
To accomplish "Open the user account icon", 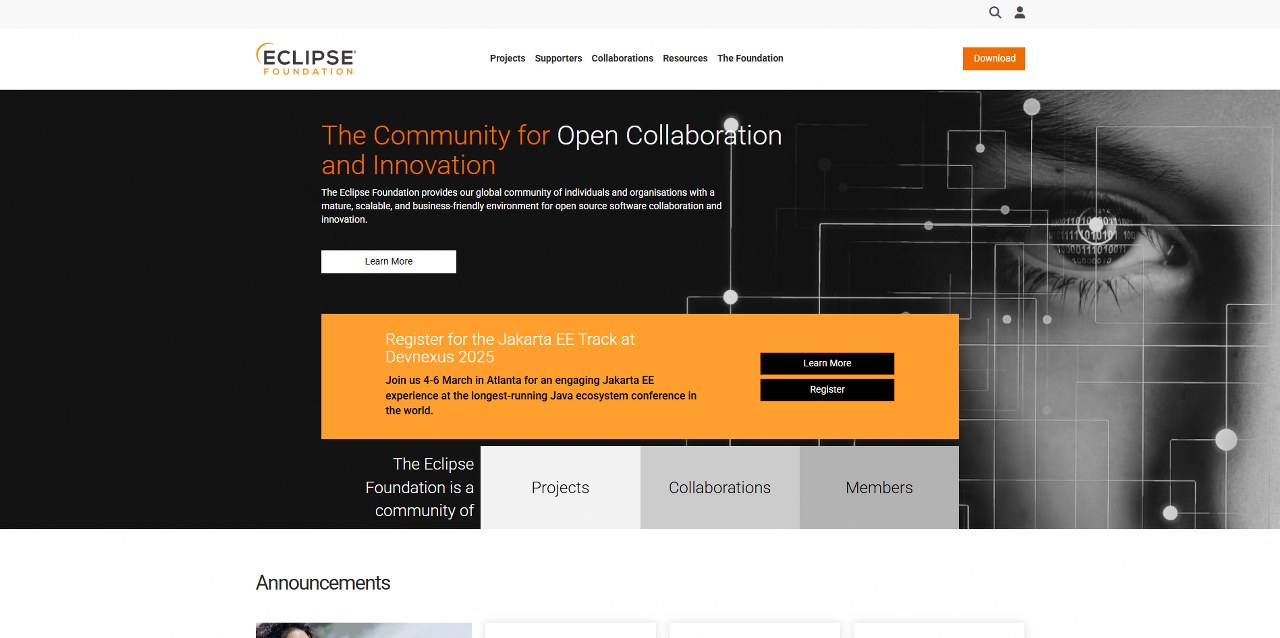I will 1020,13.
